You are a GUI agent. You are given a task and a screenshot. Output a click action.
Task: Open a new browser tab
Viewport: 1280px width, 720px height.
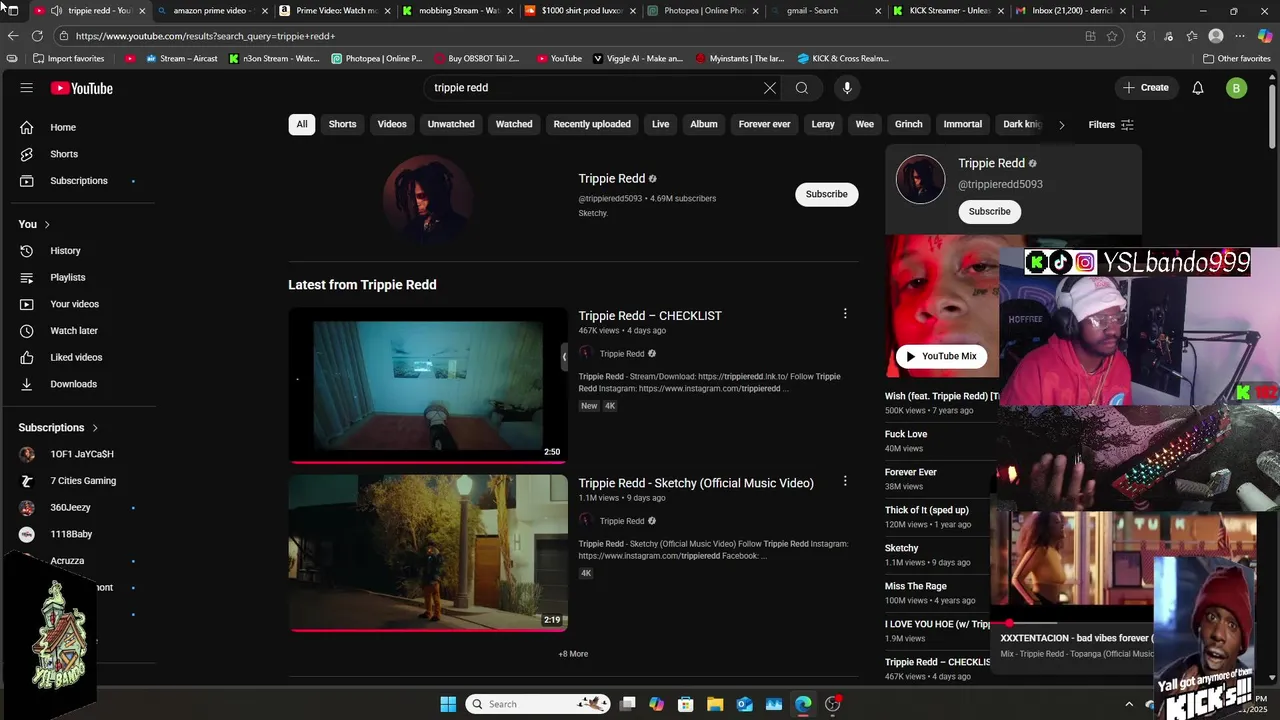click(x=1145, y=11)
